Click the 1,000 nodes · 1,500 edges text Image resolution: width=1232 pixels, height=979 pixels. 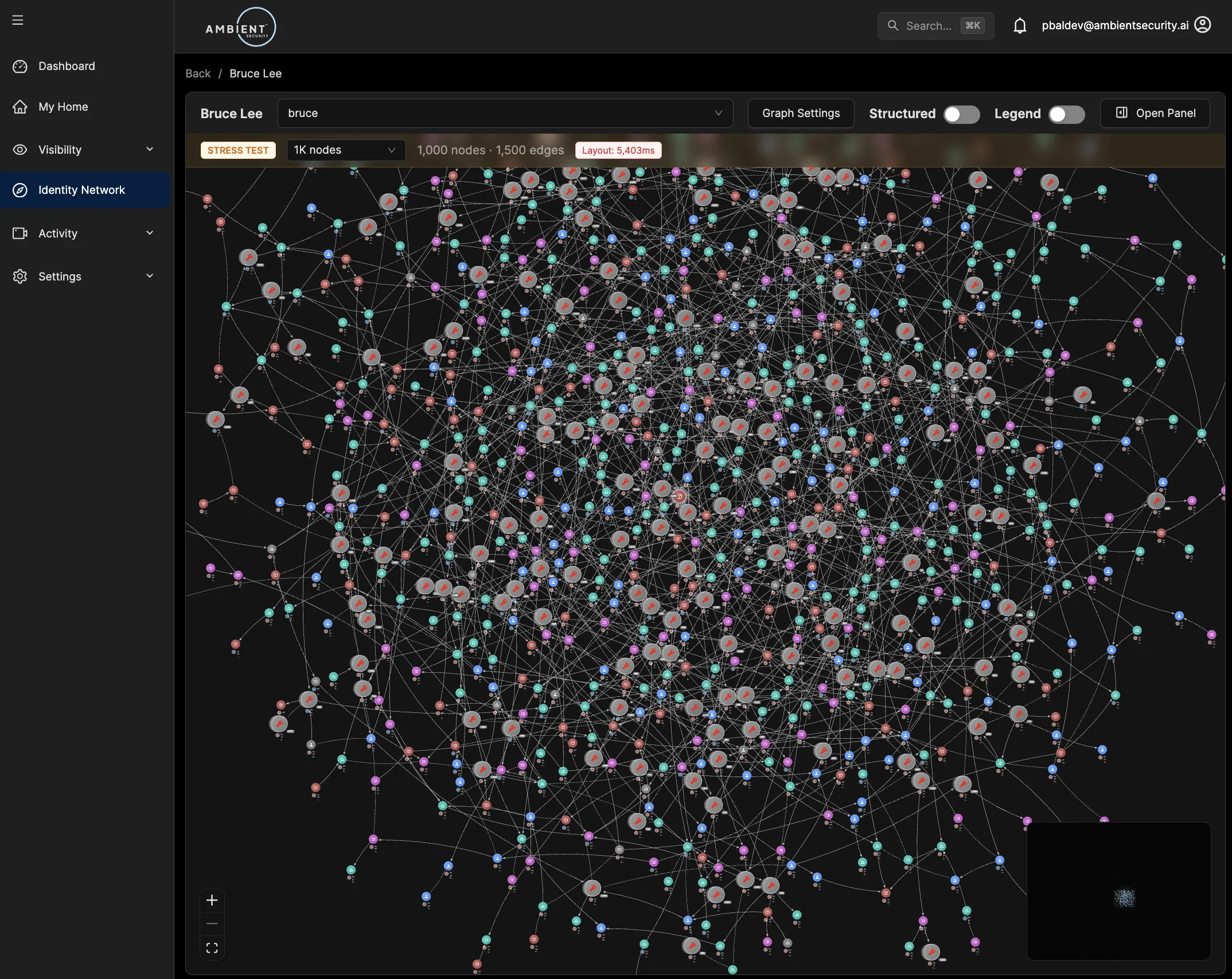click(490, 150)
